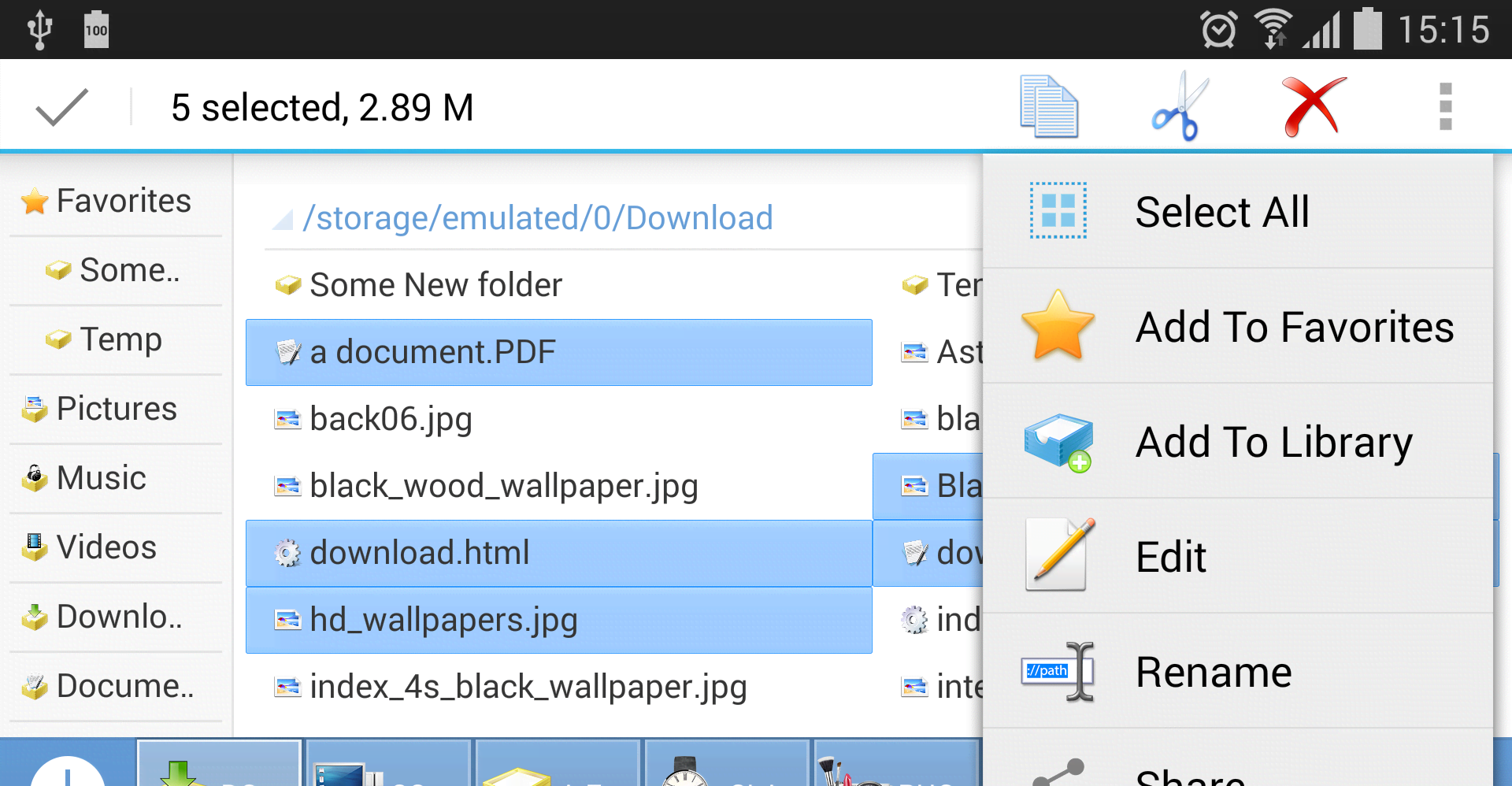Viewport: 1512px width, 786px height.
Task: Open Videos in the sidebar
Action: [116, 547]
